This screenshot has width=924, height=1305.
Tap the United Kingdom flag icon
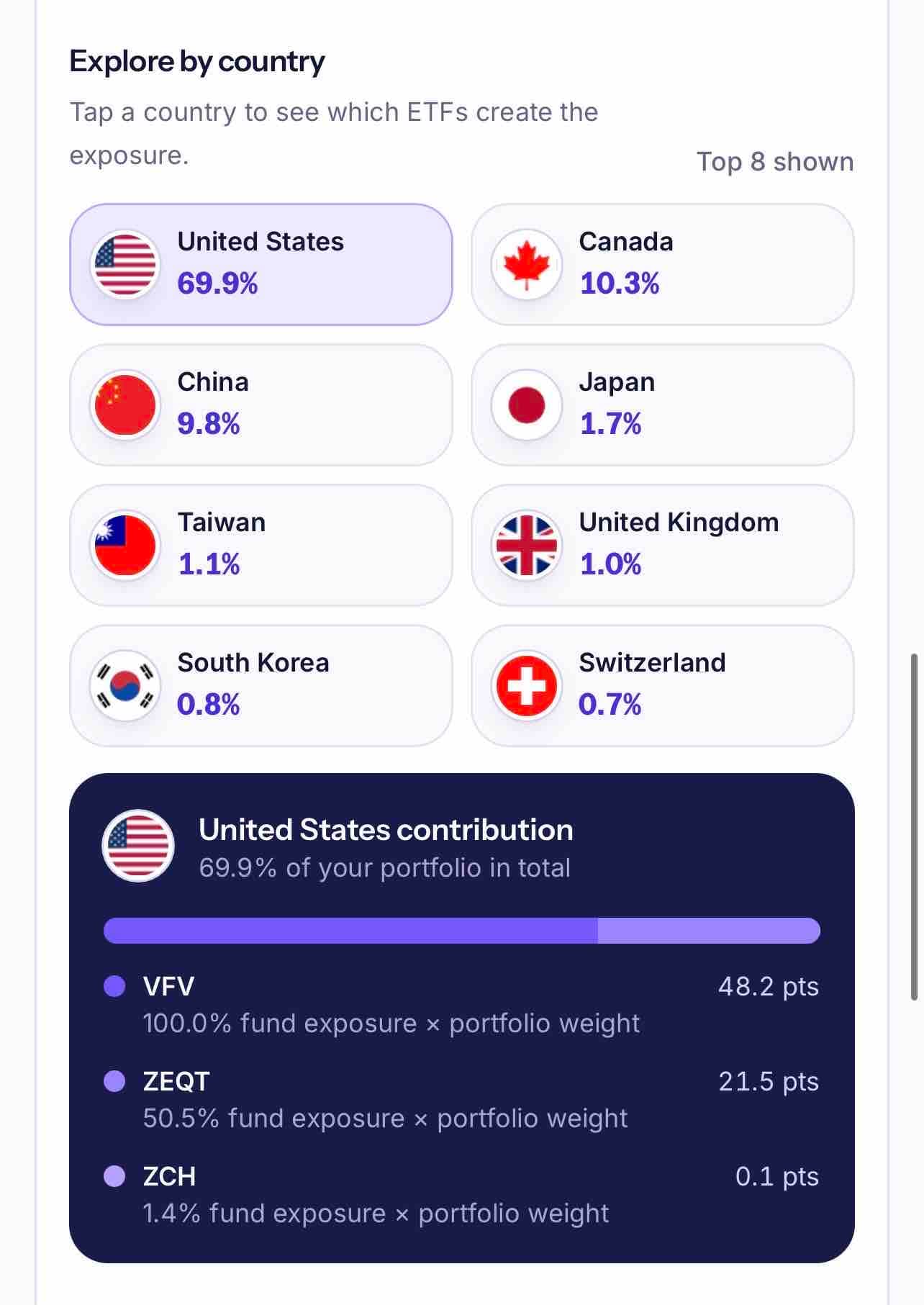[x=527, y=545]
